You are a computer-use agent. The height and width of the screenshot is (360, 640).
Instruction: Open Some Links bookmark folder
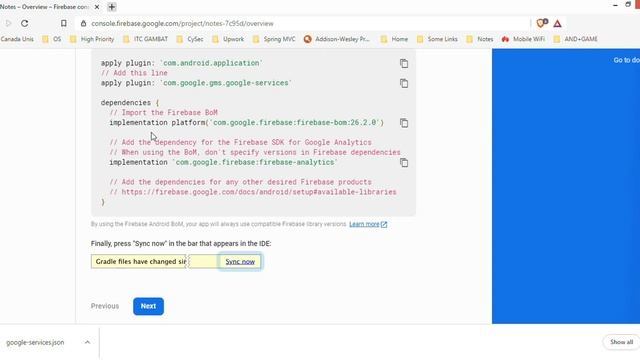[x=437, y=39]
